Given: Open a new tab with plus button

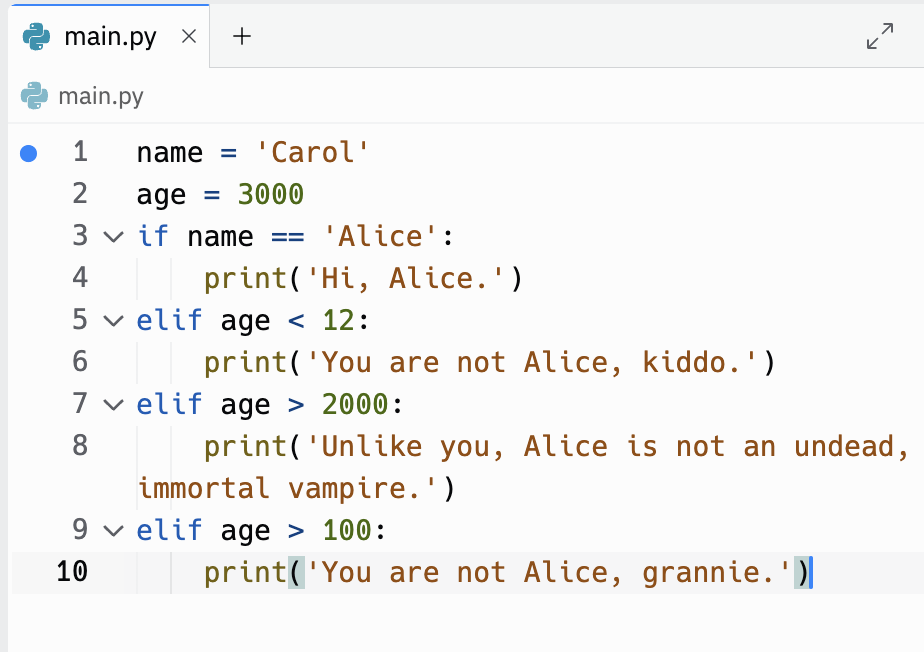Looking at the screenshot, I should click(x=242, y=37).
